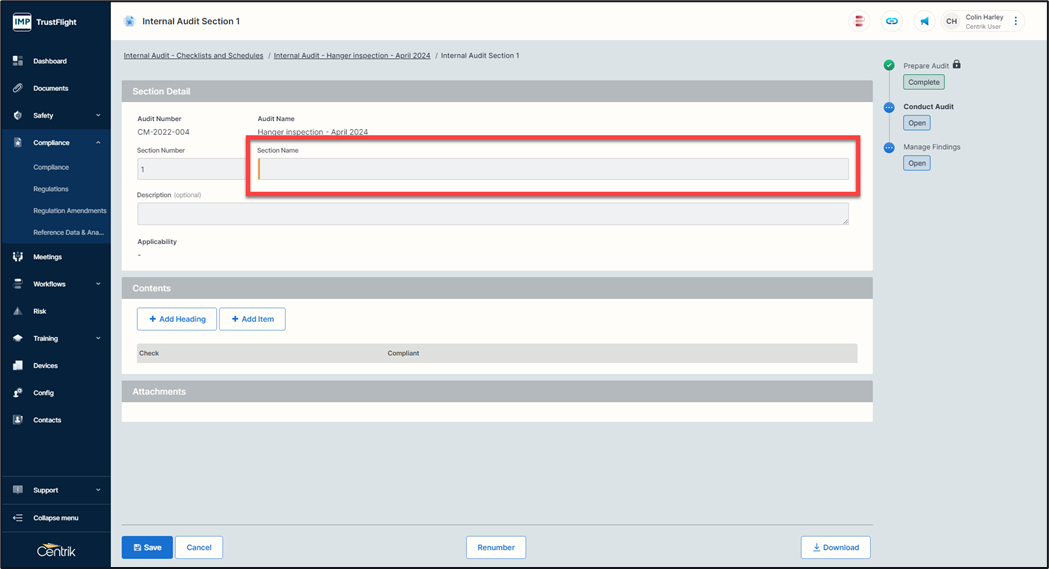Click the Safety shield icon
The image size is (1049, 569).
18,115
